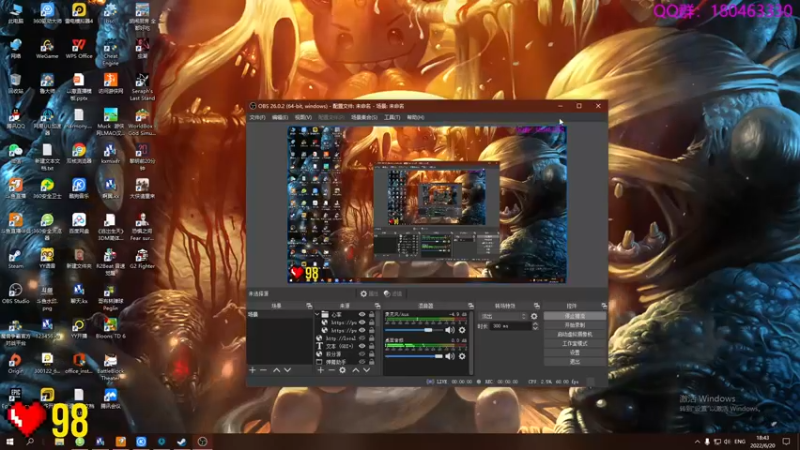Enable 工作室模式 in controls
This screenshot has height=450, width=800.
pyautogui.click(x=574, y=343)
